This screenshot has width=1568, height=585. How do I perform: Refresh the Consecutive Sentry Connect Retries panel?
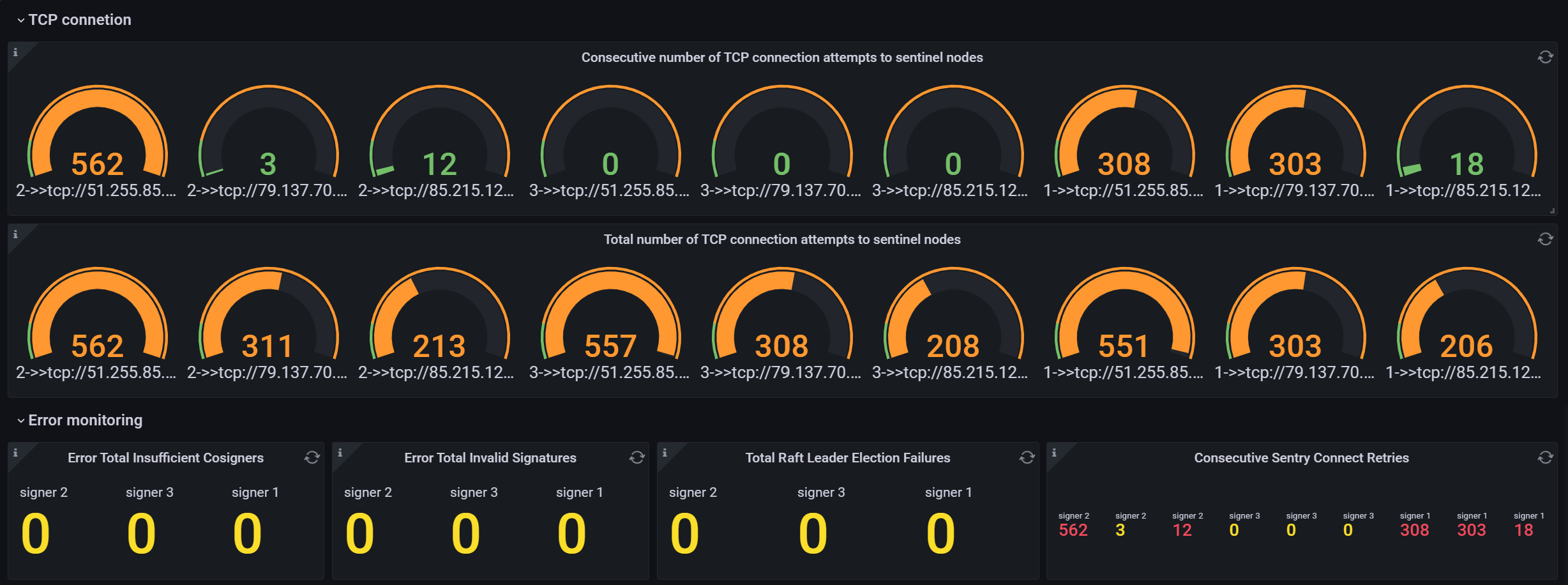[x=1545, y=457]
